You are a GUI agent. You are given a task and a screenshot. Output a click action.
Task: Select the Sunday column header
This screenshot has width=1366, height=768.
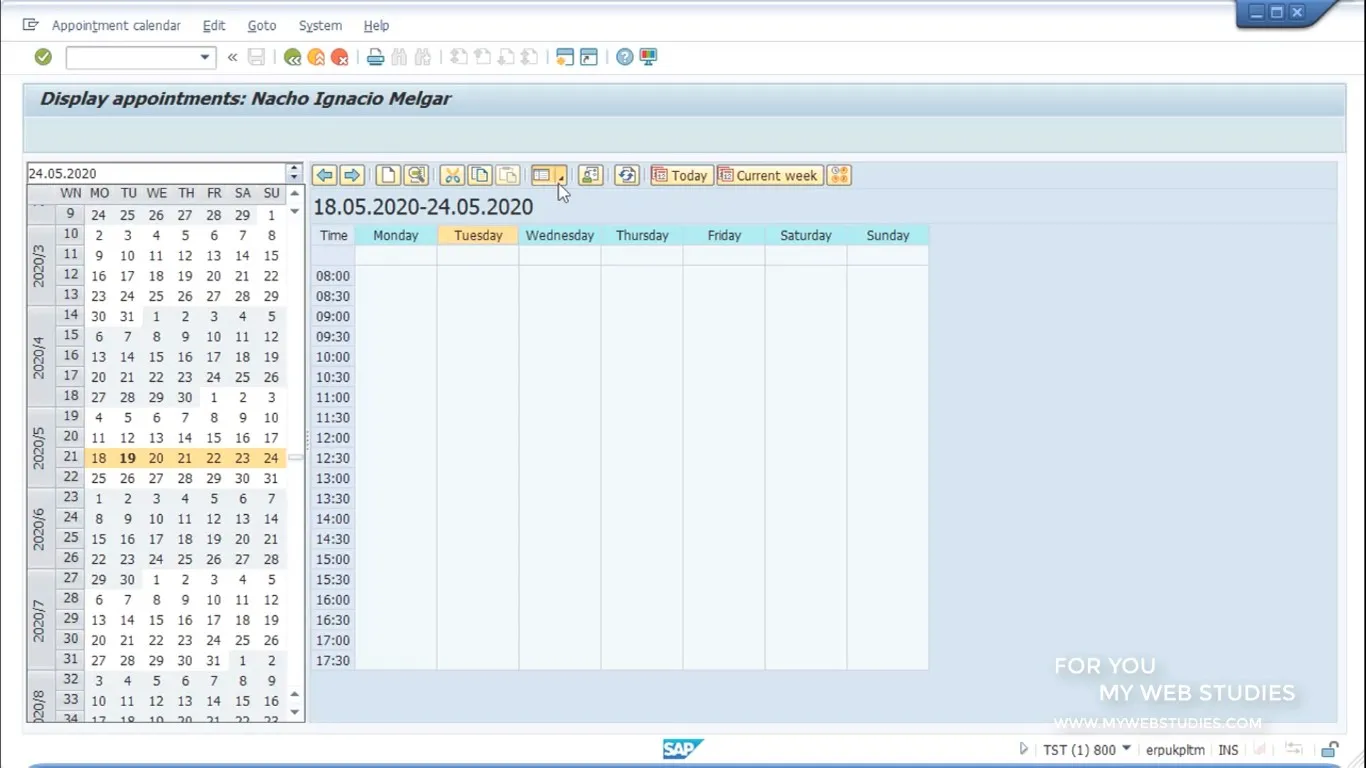(x=888, y=235)
